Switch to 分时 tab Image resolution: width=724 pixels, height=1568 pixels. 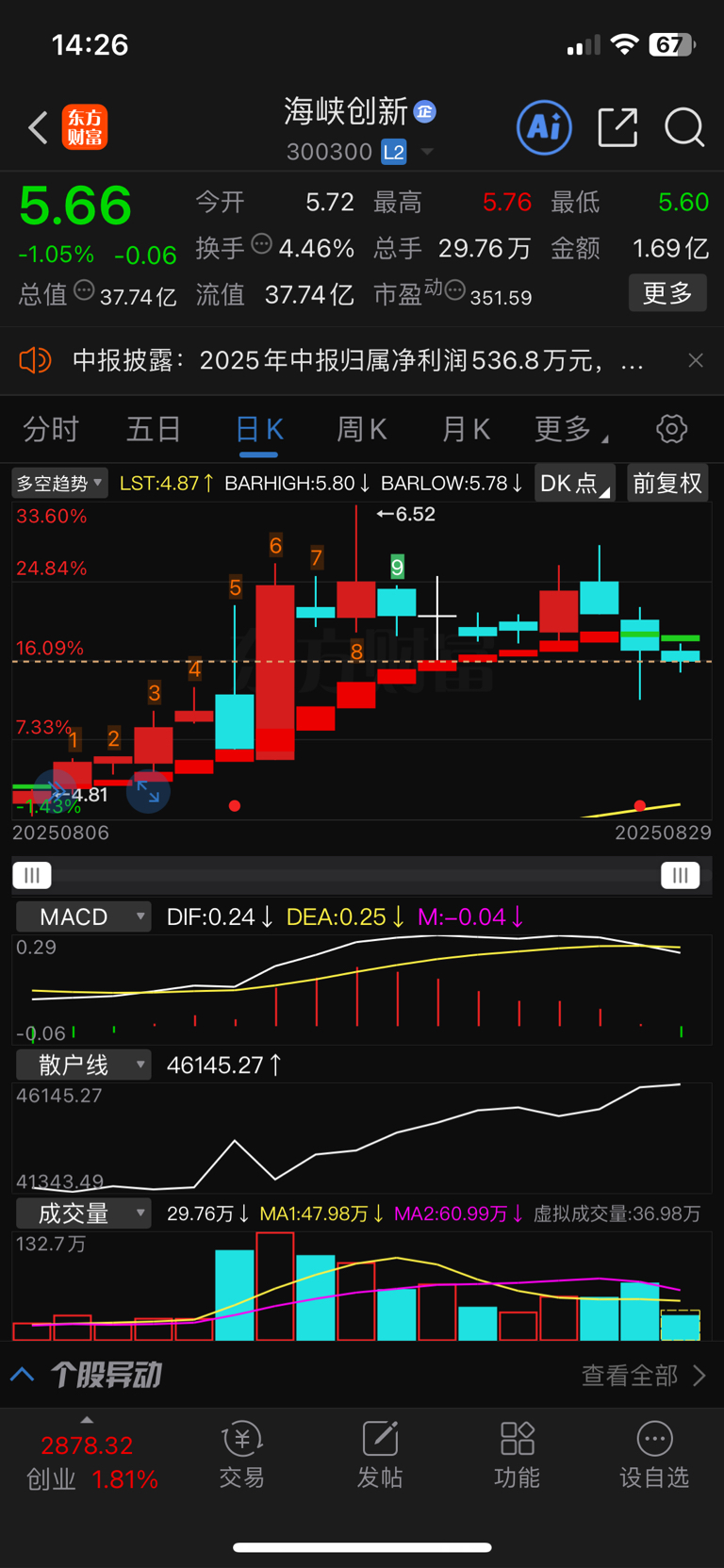[x=51, y=430]
